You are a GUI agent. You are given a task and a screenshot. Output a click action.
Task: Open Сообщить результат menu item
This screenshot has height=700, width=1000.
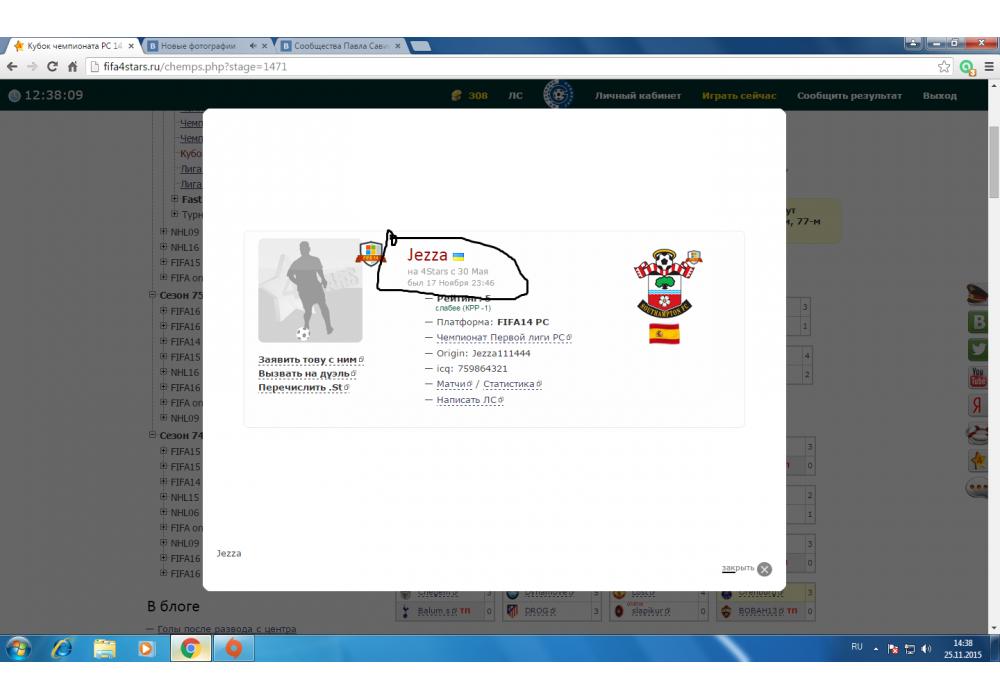pos(849,96)
